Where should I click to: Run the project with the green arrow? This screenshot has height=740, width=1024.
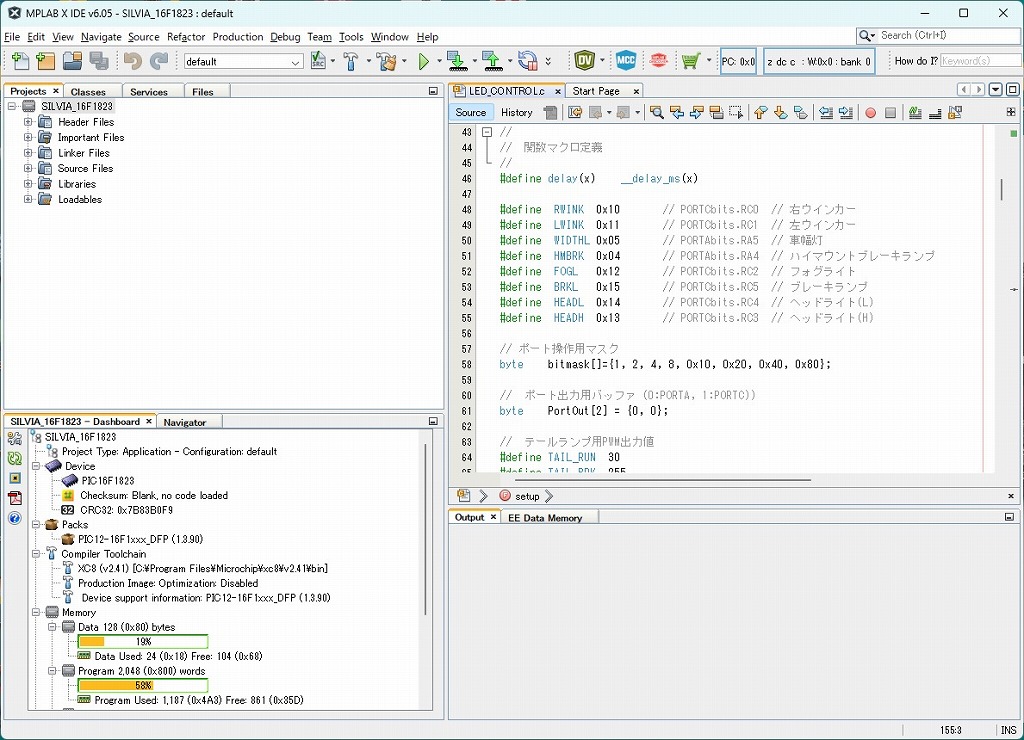[x=424, y=61]
